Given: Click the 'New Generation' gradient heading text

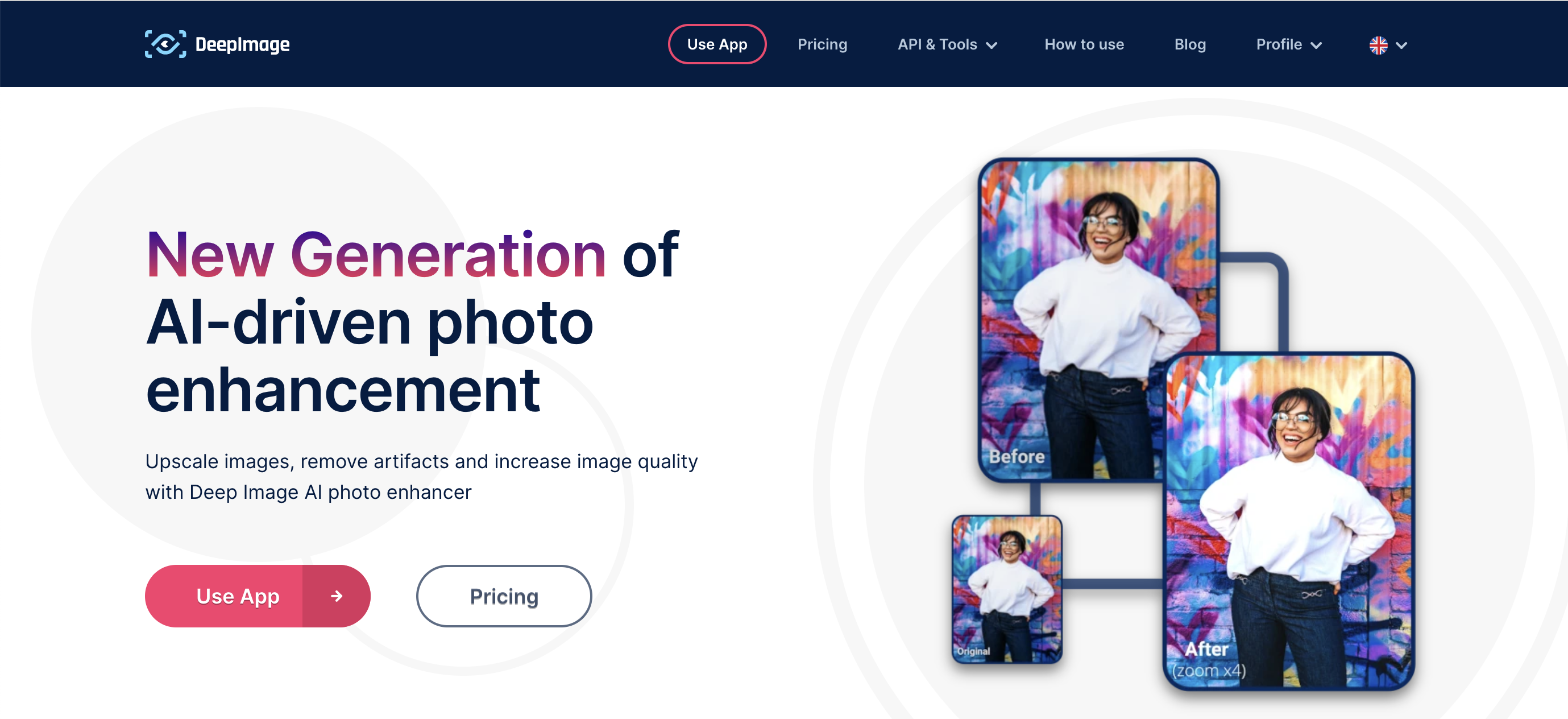Looking at the screenshot, I should tap(376, 254).
